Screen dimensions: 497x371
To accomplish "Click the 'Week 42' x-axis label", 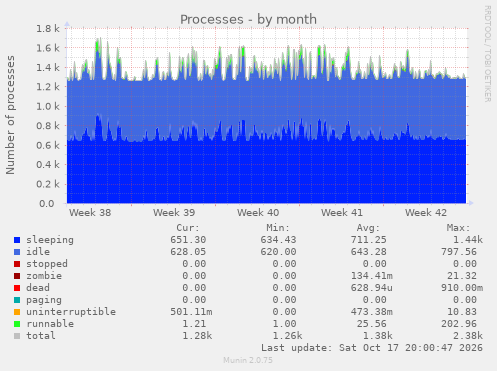I will pos(426,213).
